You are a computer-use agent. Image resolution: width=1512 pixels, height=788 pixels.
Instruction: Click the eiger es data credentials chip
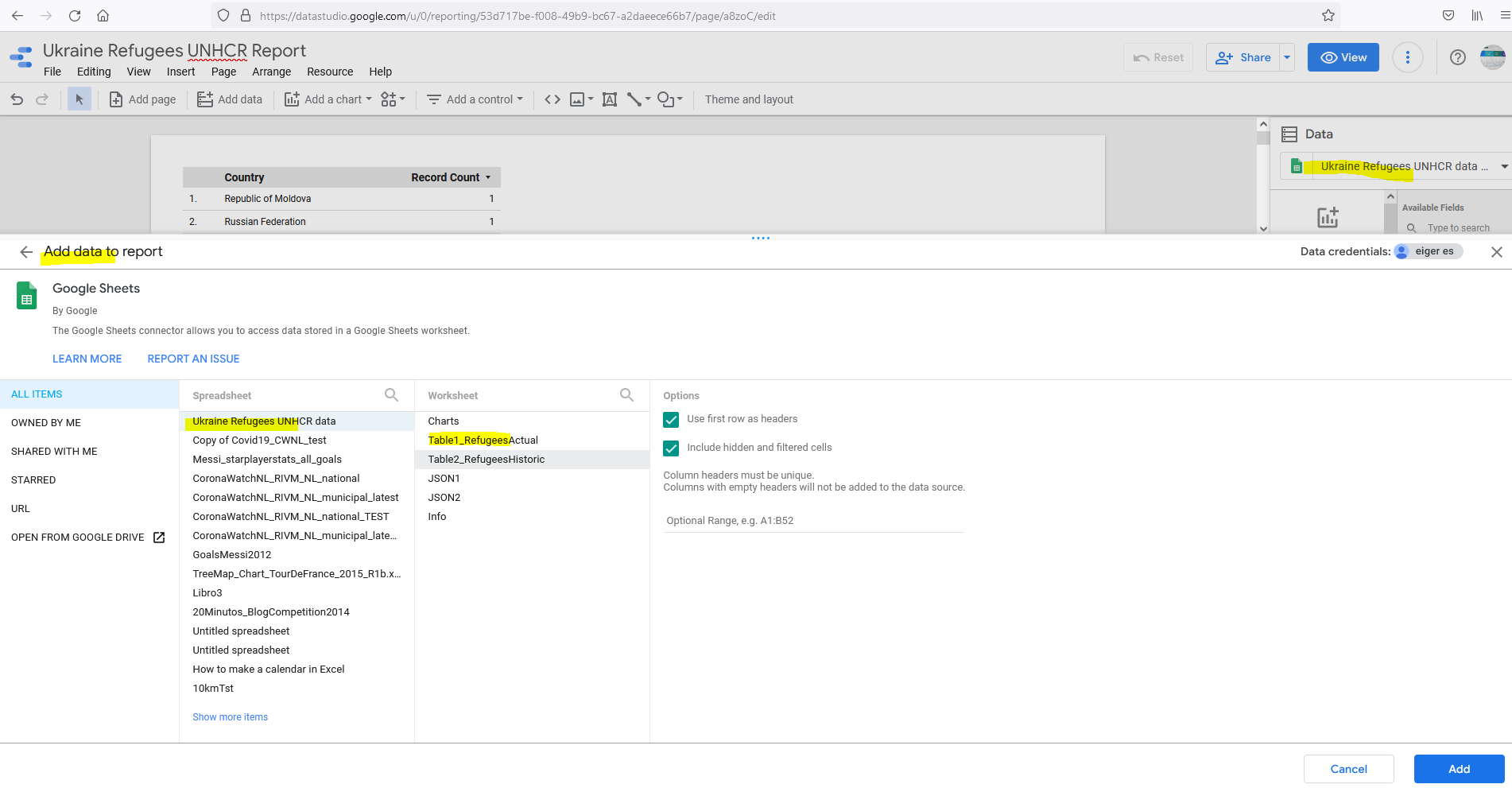tap(1429, 251)
